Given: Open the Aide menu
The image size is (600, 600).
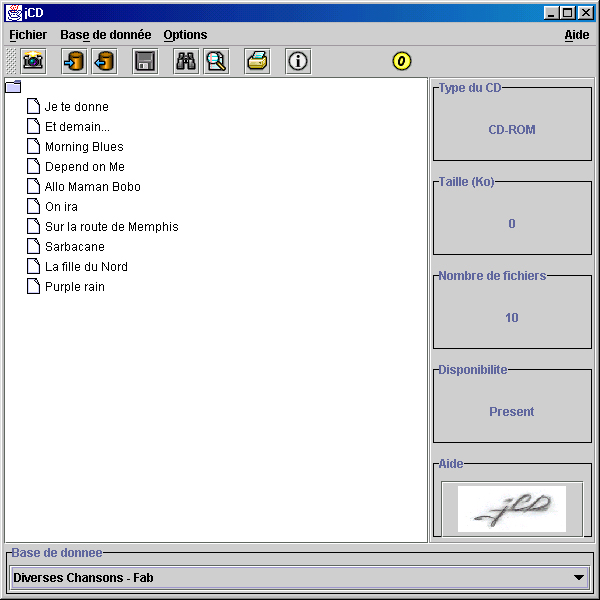Looking at the screenshot, I should [576, 35].
